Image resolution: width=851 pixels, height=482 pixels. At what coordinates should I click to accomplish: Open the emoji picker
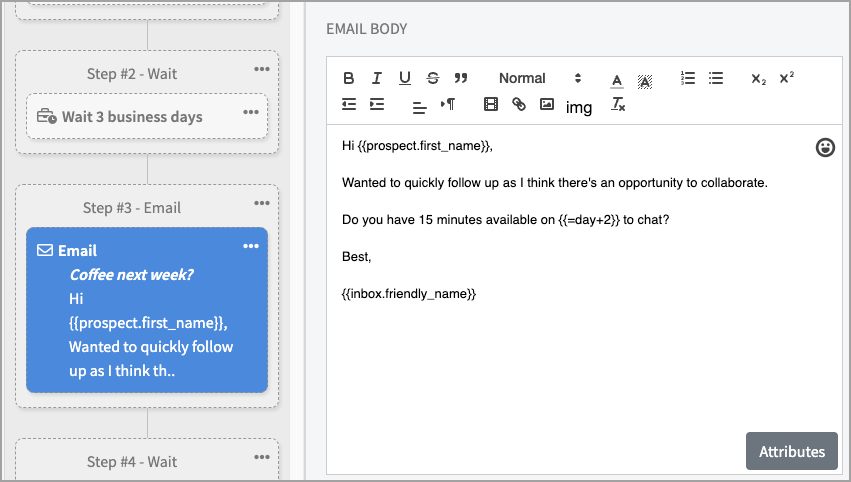[x=825, y=148]
